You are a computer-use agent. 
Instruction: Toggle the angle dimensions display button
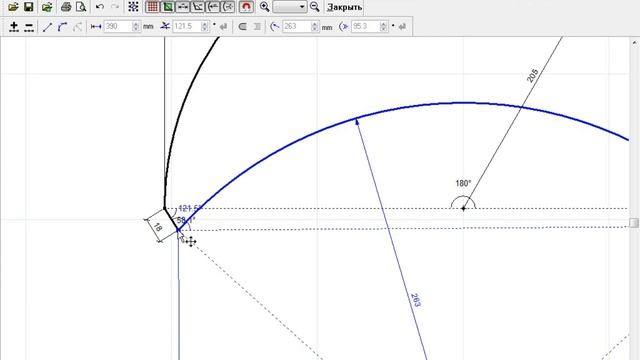[198, 7]
